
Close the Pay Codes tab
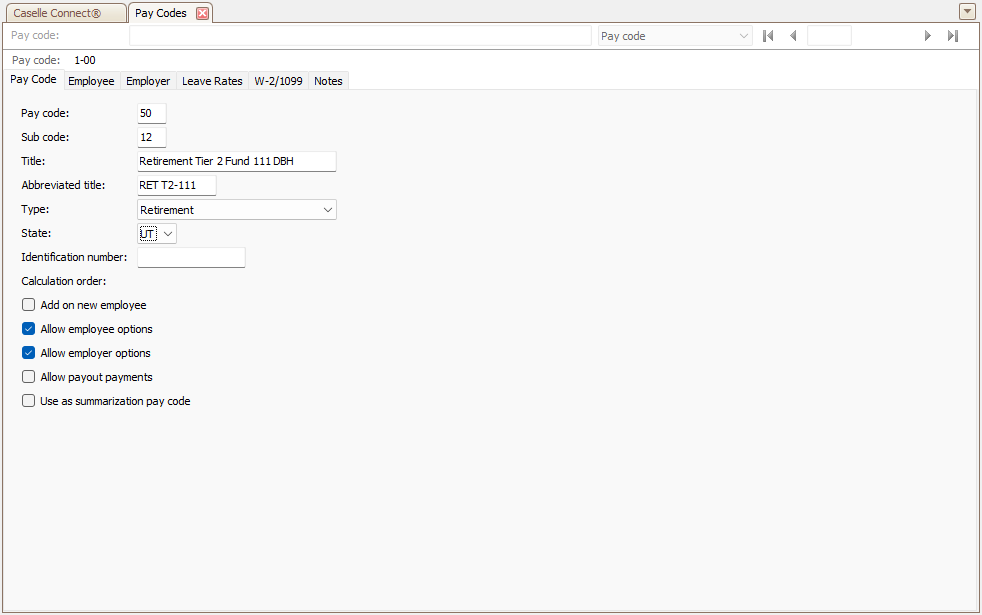[x=202, y=14]
